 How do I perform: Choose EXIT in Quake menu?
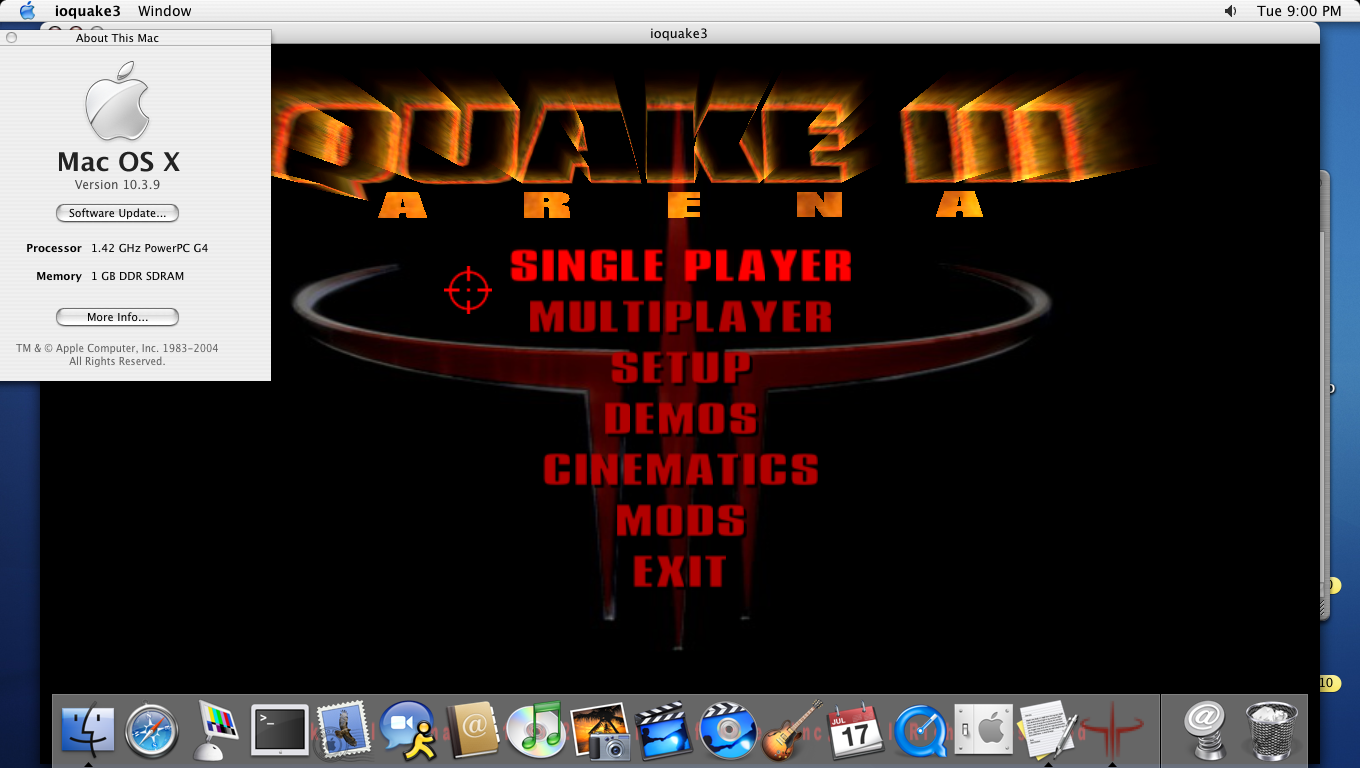[x=680, y=572]
